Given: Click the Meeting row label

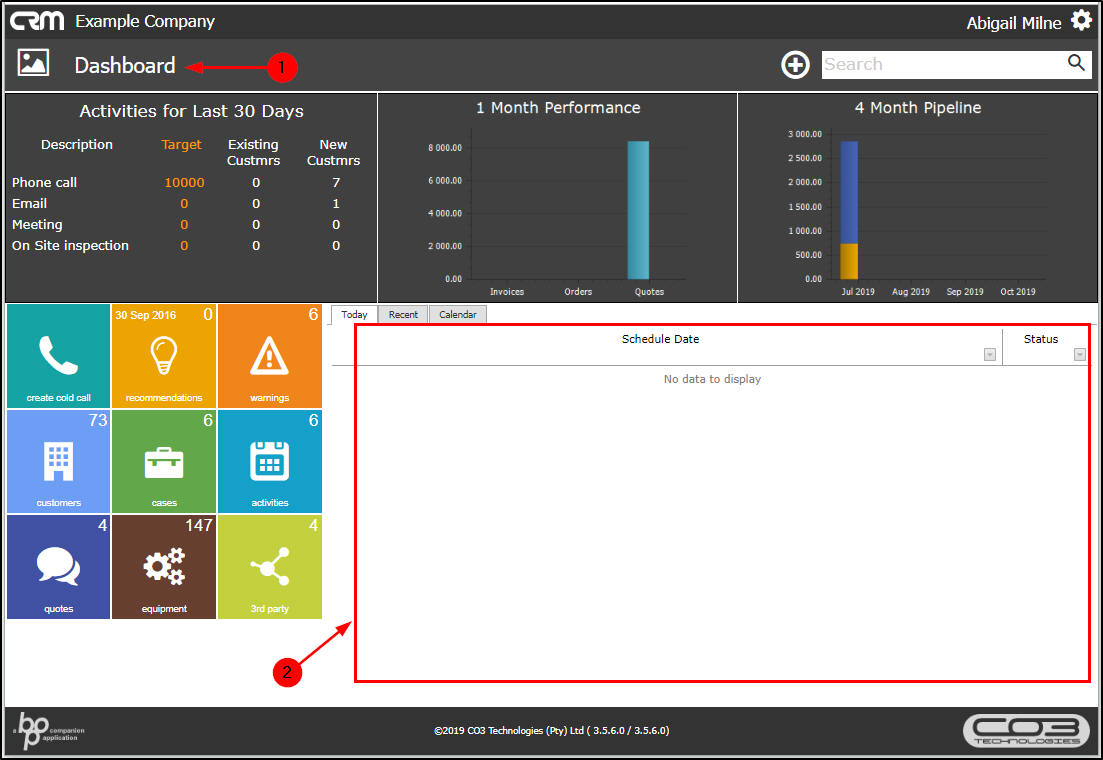Looking at the screenshot, I should click(x=37, y=225).
